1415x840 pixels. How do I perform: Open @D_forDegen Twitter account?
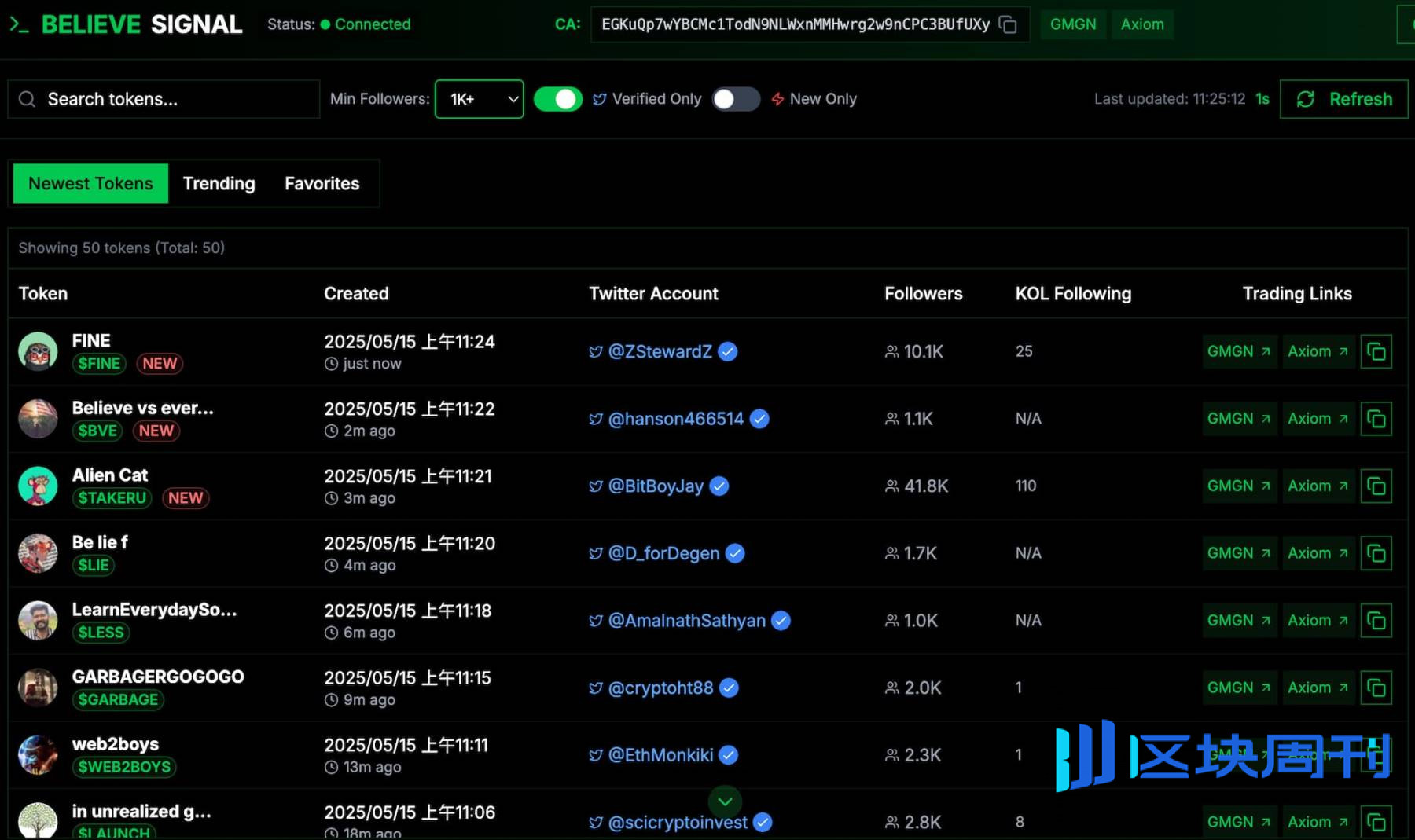point(663,553)
